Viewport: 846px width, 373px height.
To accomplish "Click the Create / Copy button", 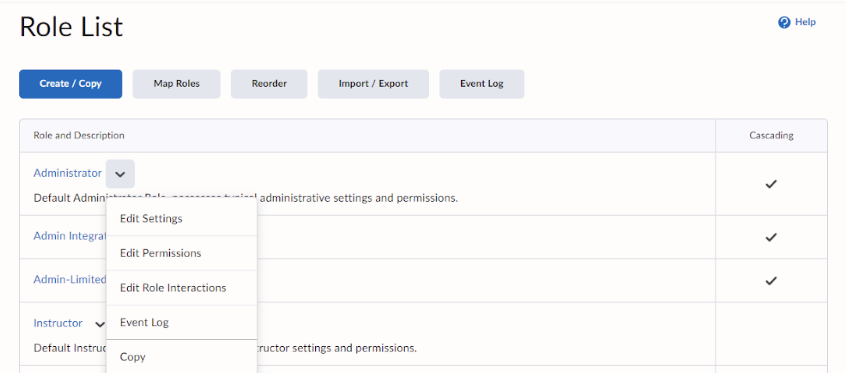I will [71, 84].
